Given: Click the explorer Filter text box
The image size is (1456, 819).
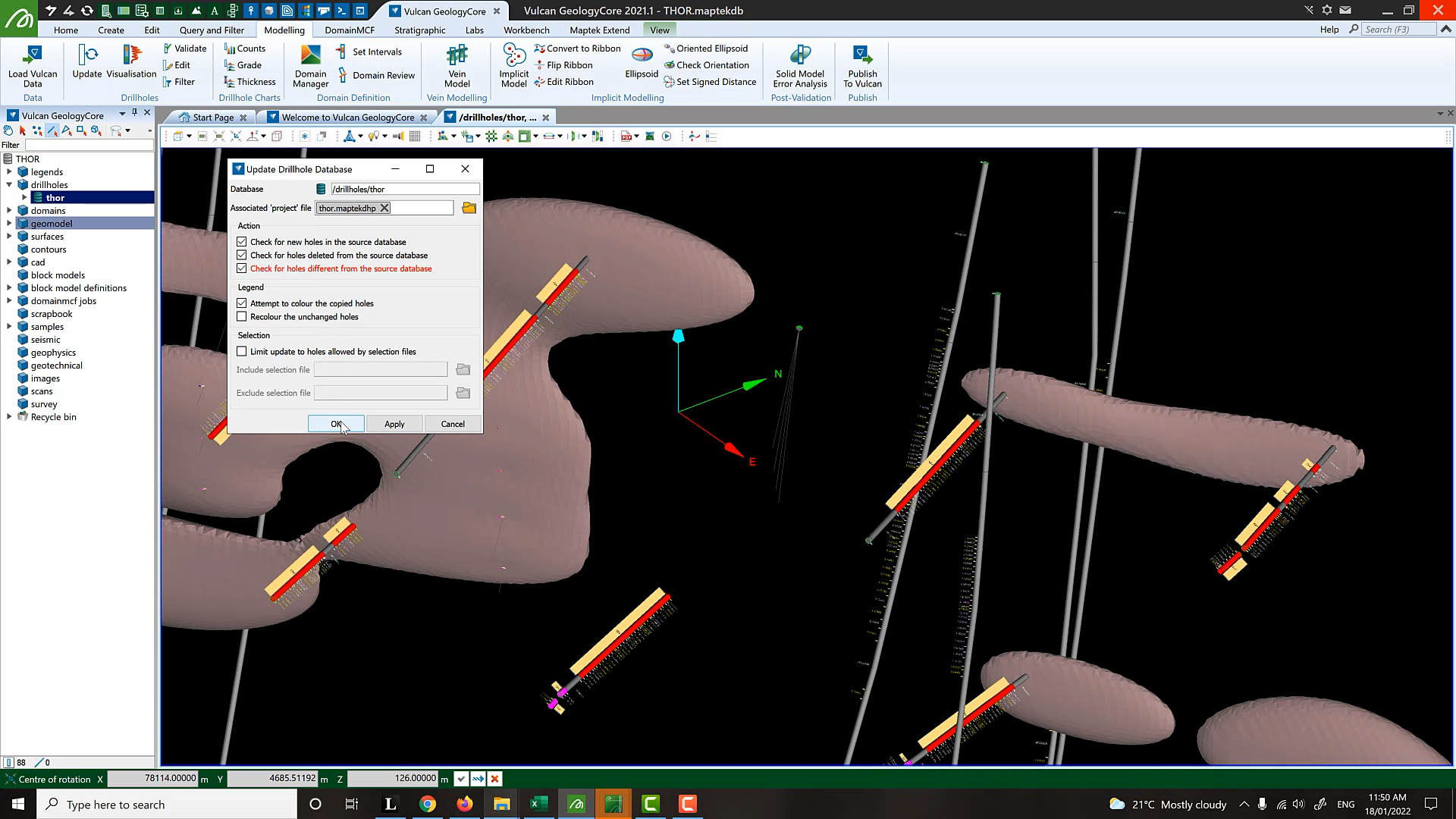Looking at the screenshot, I should coord(89,145).
